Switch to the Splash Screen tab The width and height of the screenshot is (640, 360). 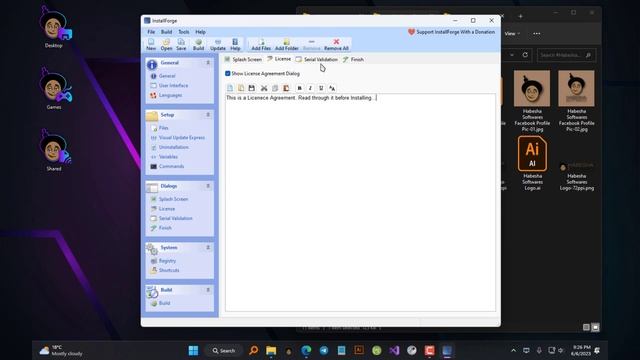[x=243, y=60]
